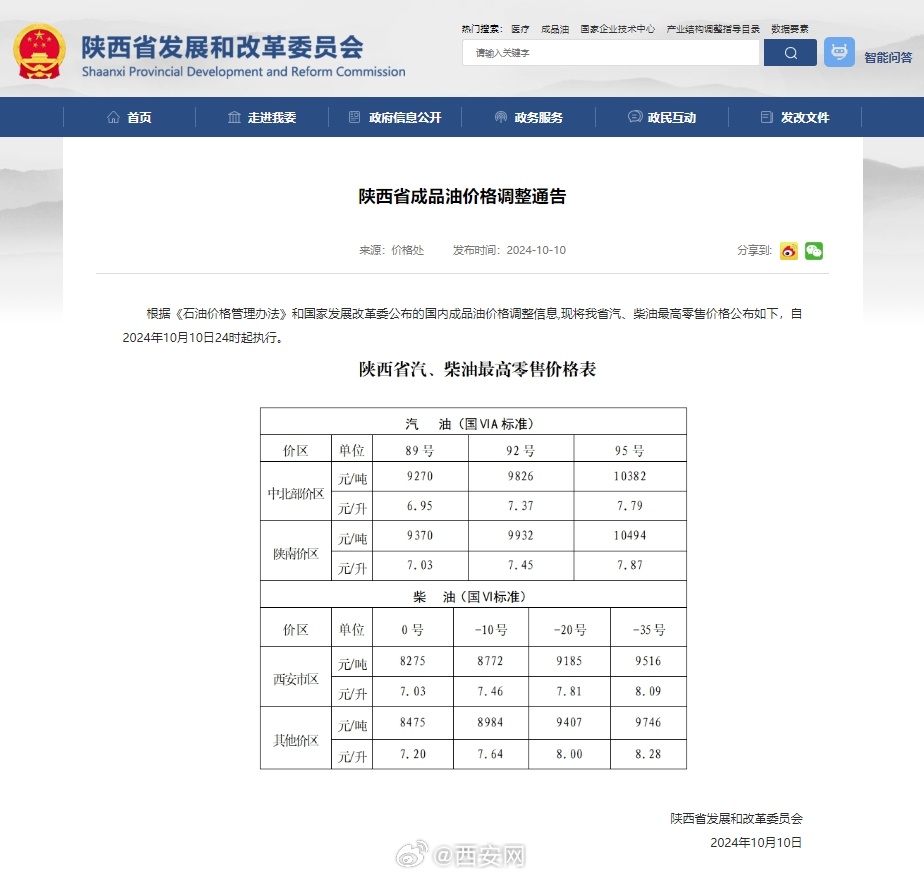Focus the keyword search input field
The height and width of the screenshot is (877, 924).
[x=611, y=53]
